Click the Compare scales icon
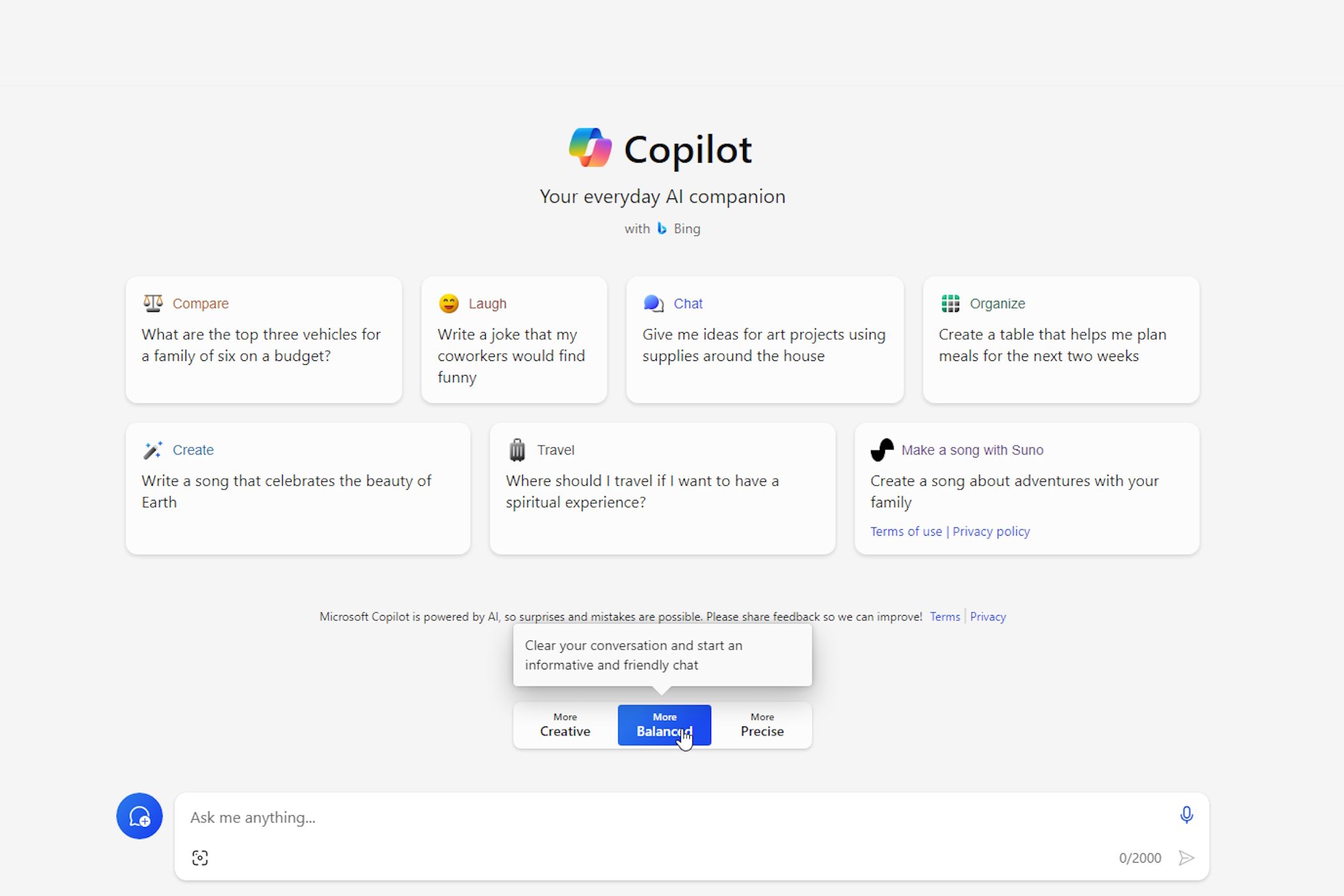 tap(153, 303)
